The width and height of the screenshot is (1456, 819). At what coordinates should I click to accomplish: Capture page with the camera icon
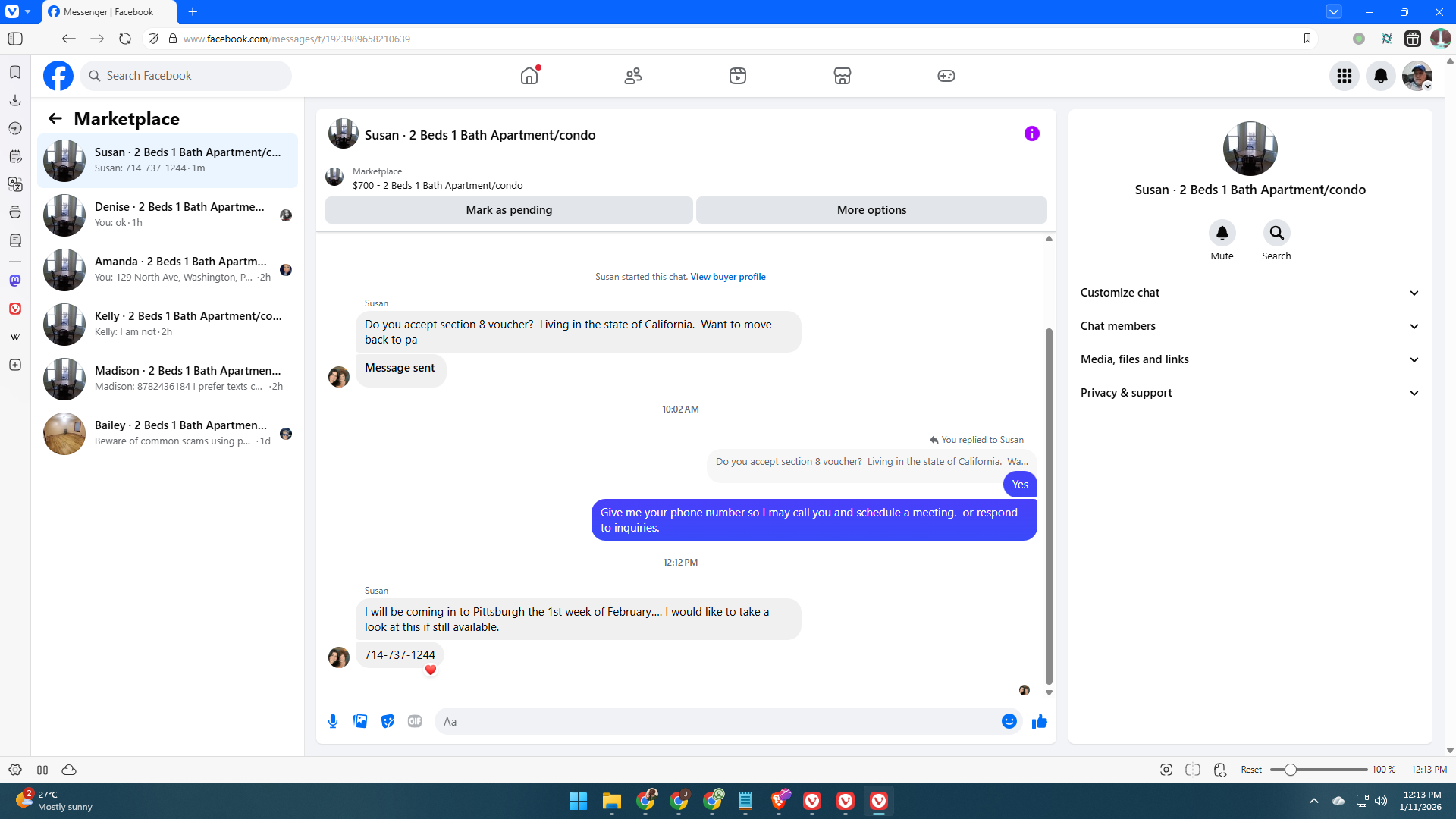(x=1166, y=770)
